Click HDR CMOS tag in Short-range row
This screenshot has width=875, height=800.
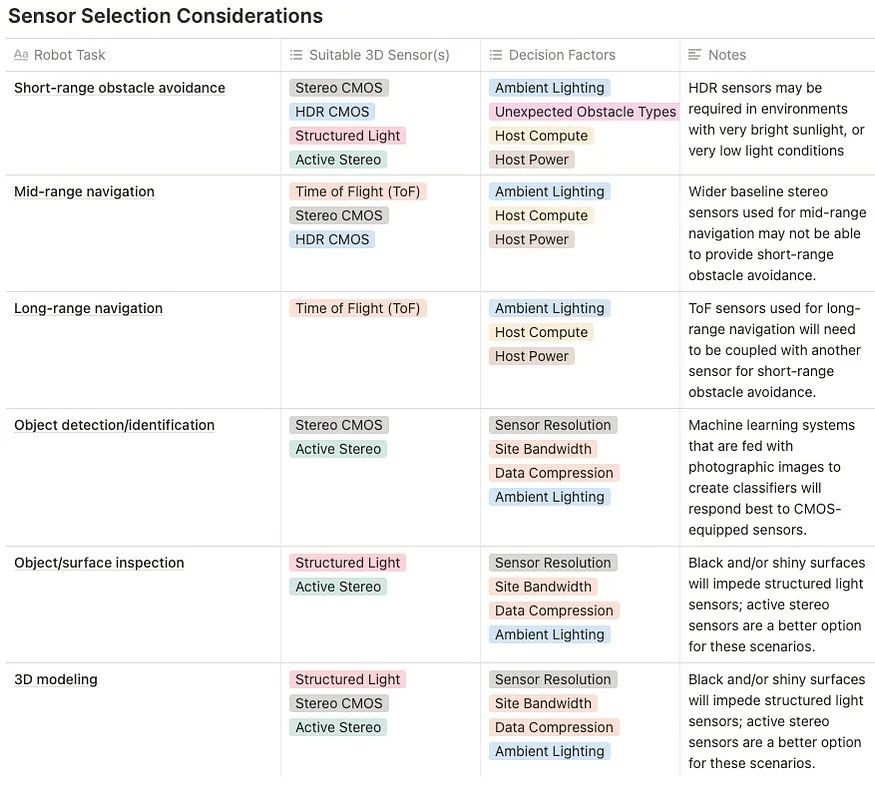(x=332, y=112)
